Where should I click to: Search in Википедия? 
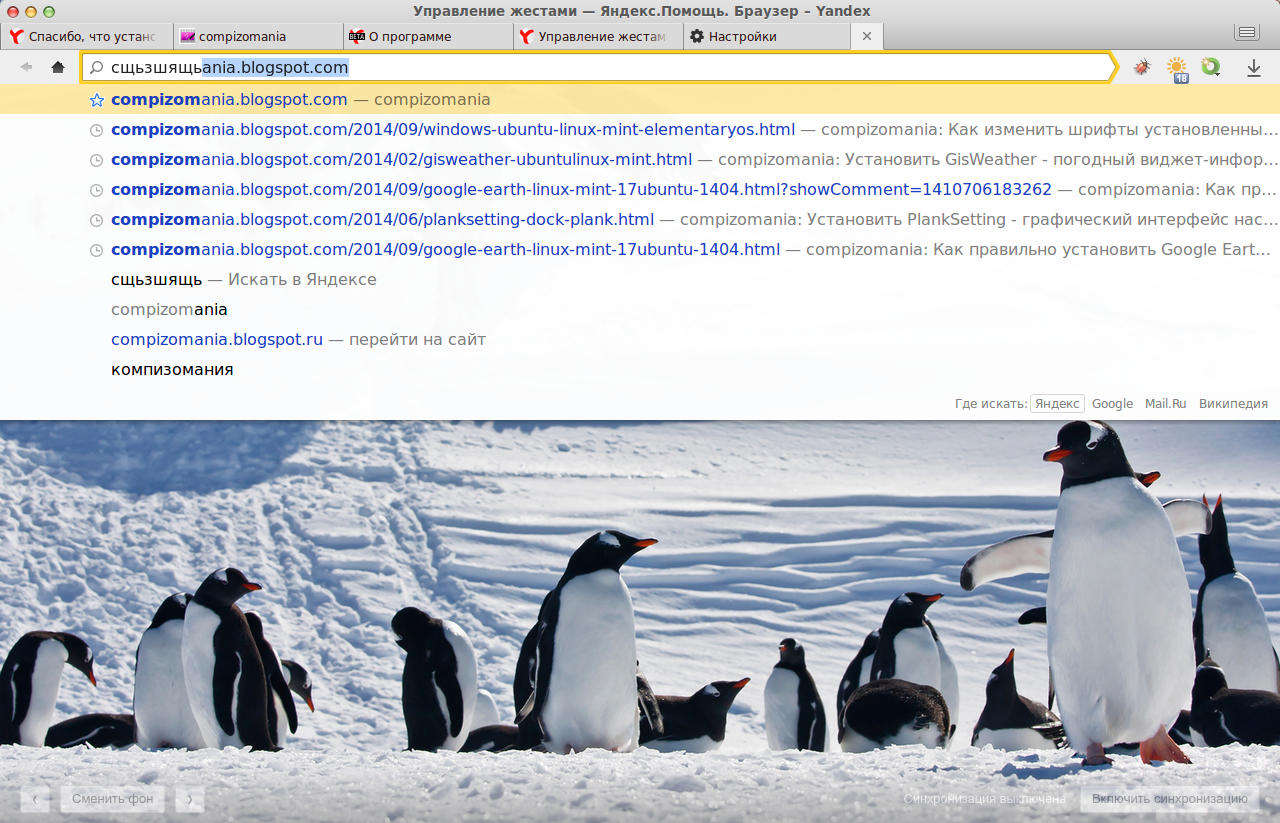(x=1233, y=404)
